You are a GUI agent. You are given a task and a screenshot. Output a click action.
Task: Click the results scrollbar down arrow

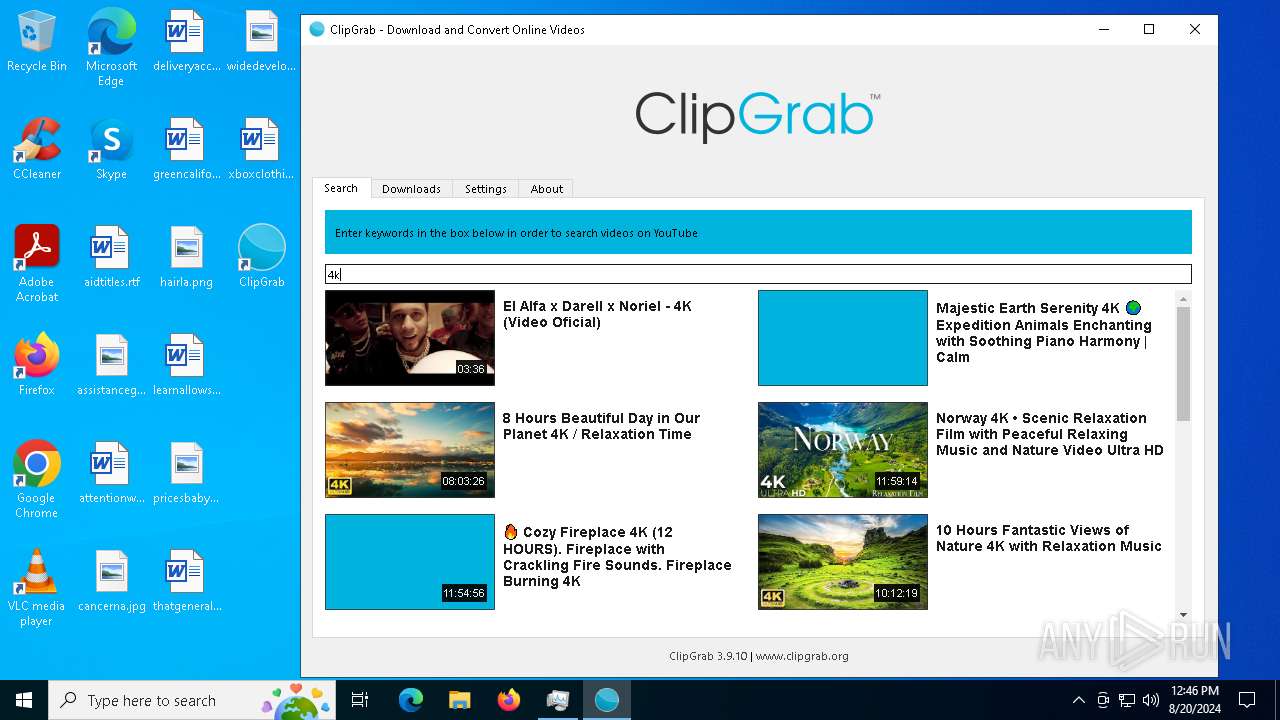pyautogui.click(x=1183, y=615)
